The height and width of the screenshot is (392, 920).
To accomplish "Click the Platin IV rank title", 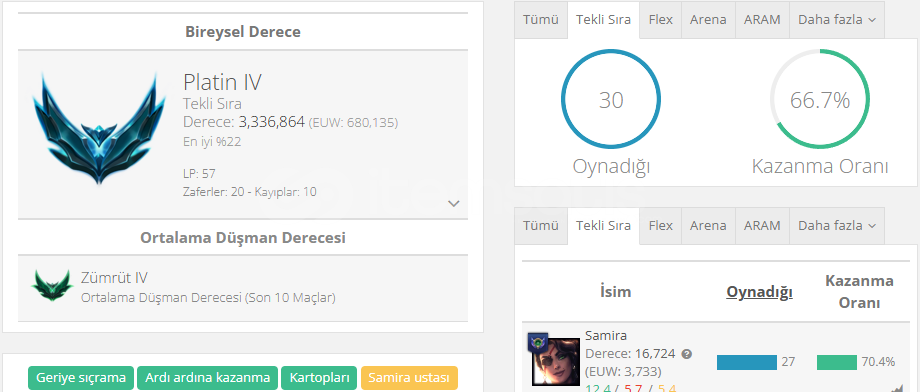I will tap(222, 82).
